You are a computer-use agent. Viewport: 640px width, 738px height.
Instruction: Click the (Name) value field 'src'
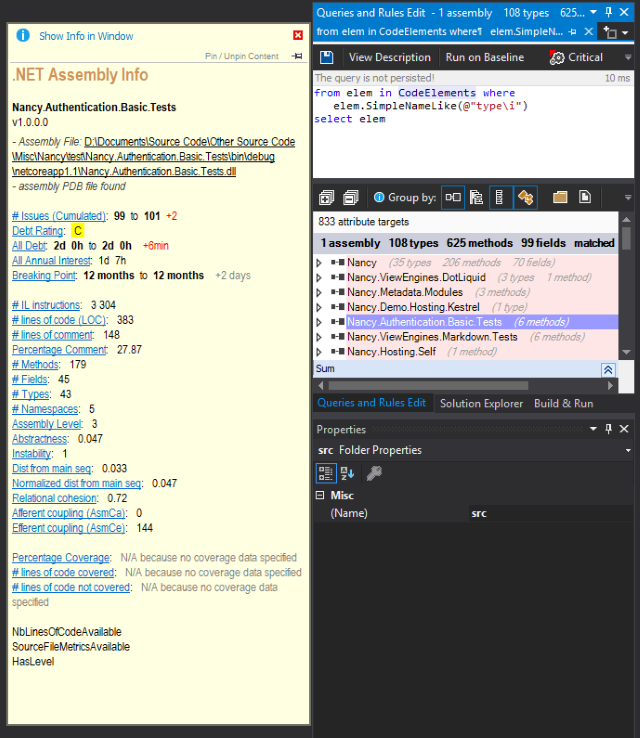[551, 513]
